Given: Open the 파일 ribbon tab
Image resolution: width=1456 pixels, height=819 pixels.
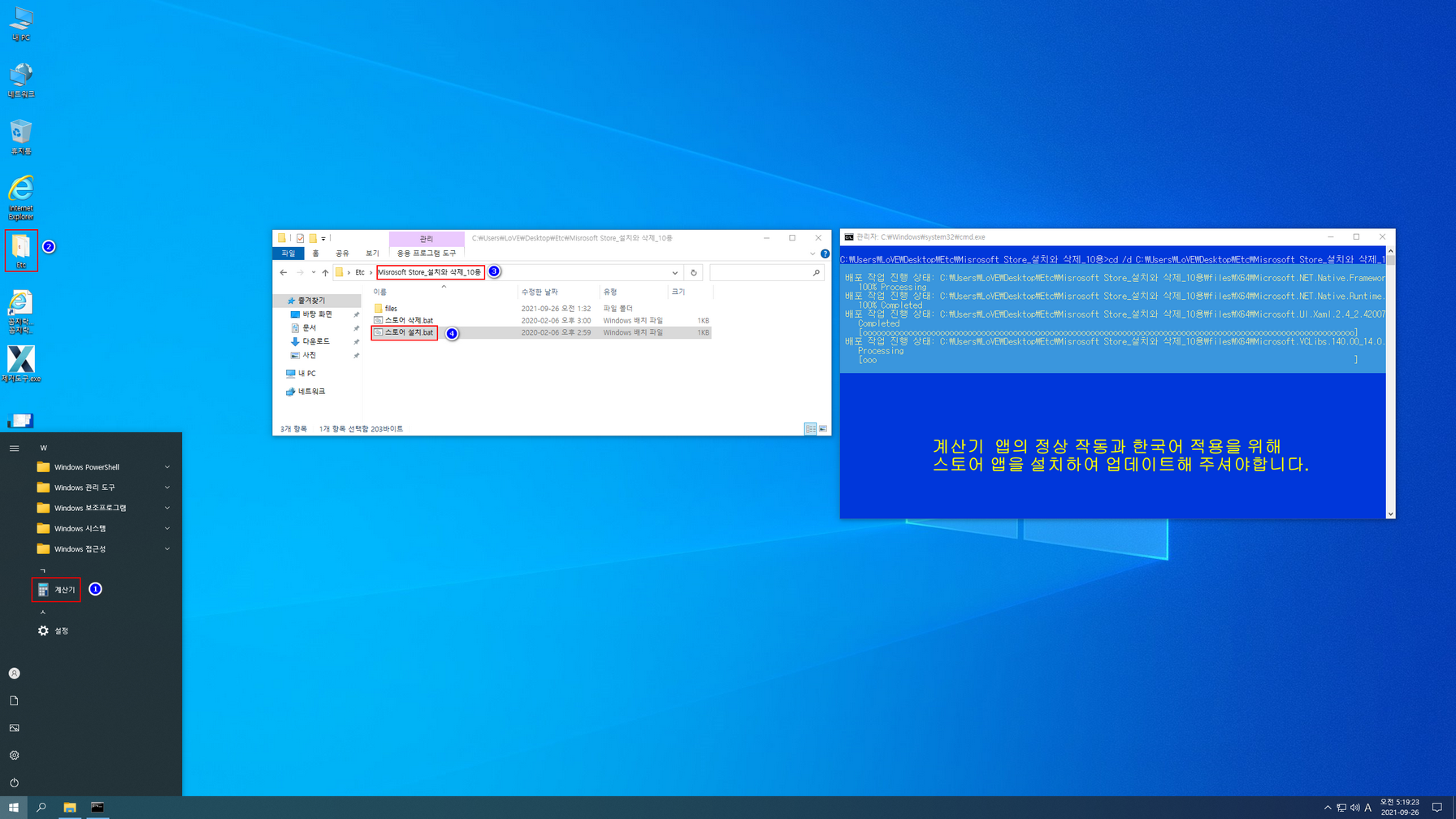Looking at the screenshot, I should [x=288, y=253].
